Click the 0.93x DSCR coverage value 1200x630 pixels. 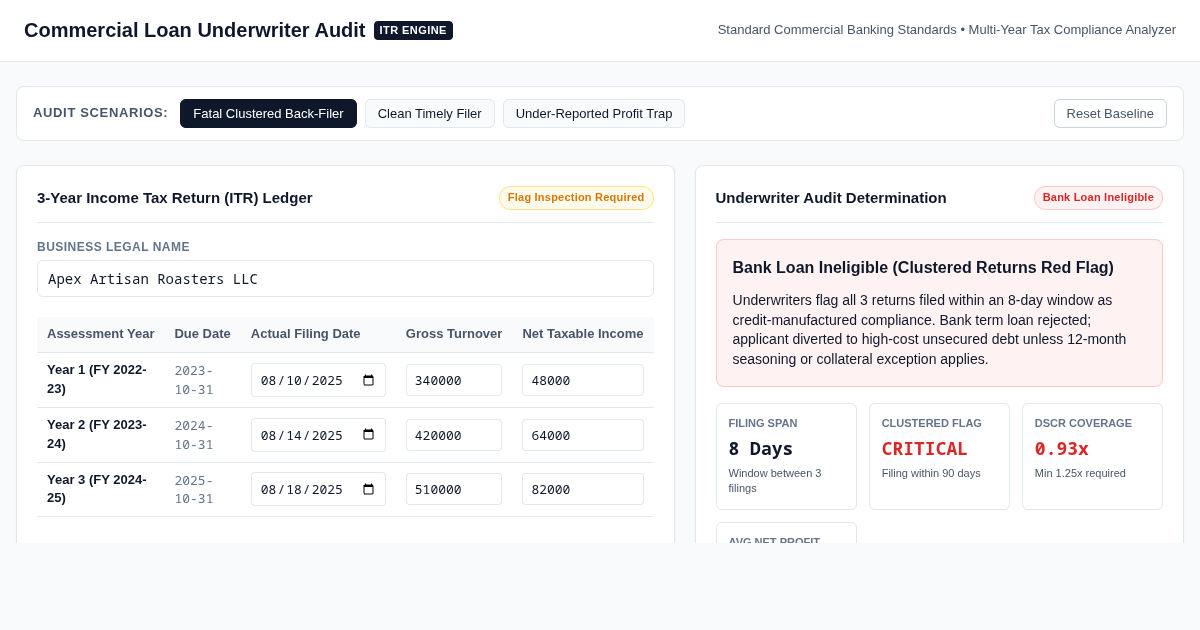1062,448
